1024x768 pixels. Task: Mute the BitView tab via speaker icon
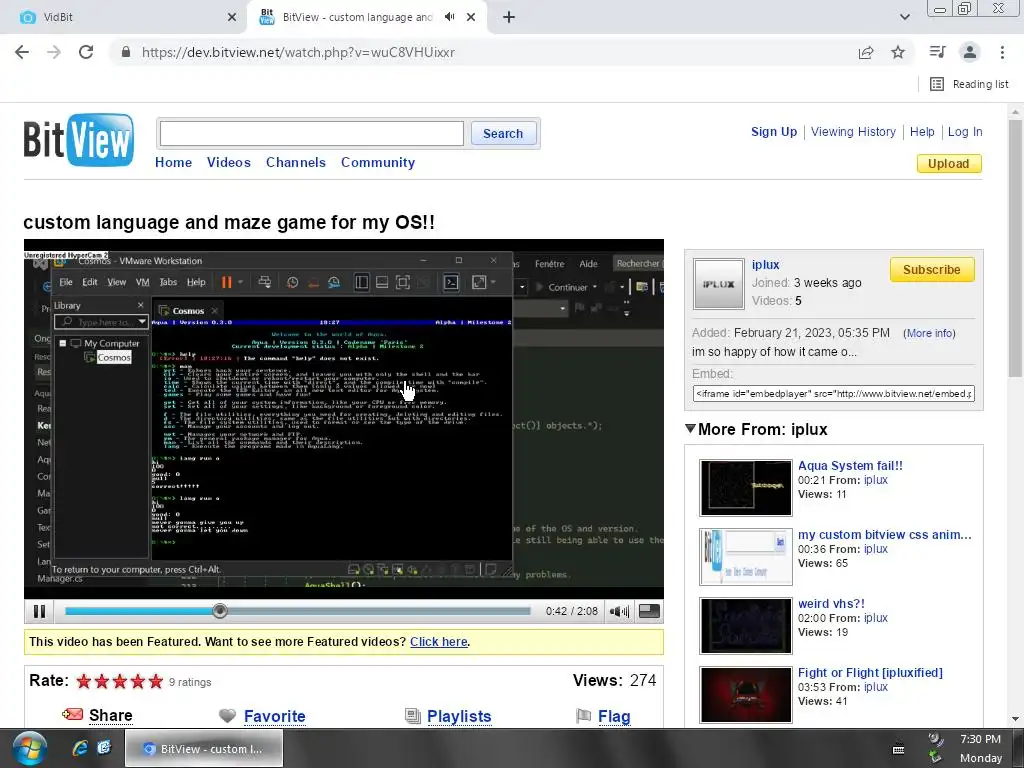(x=449, y=17)
